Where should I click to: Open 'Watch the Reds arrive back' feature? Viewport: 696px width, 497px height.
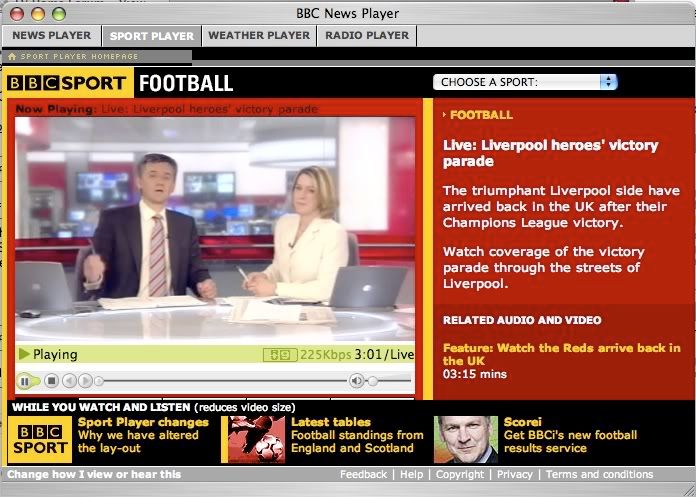pos(562,354)
